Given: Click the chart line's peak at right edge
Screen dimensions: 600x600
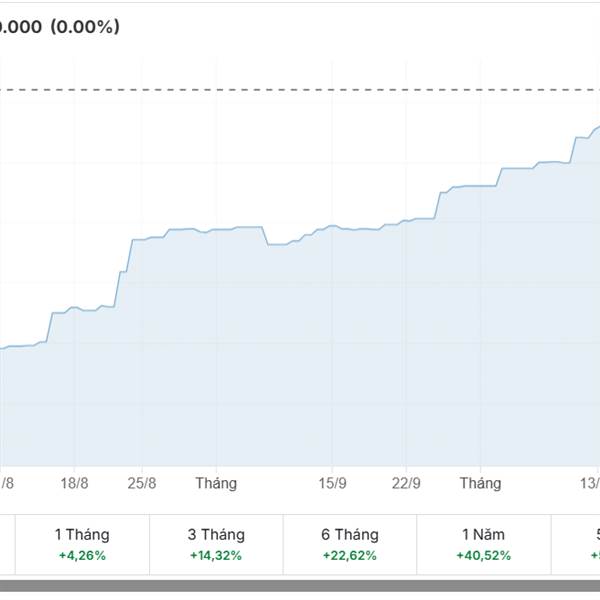Looking at the screenshot, I should [x=596, y=127].
